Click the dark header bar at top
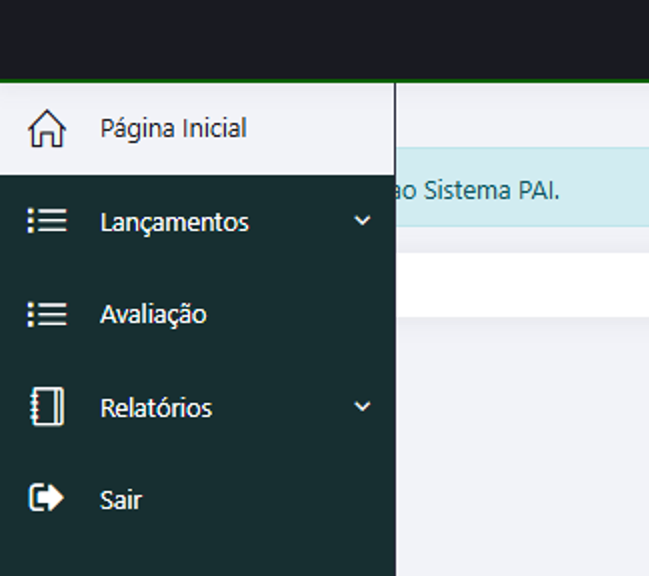The width and height of the screenshot is (649, 576). coord(324,40)
